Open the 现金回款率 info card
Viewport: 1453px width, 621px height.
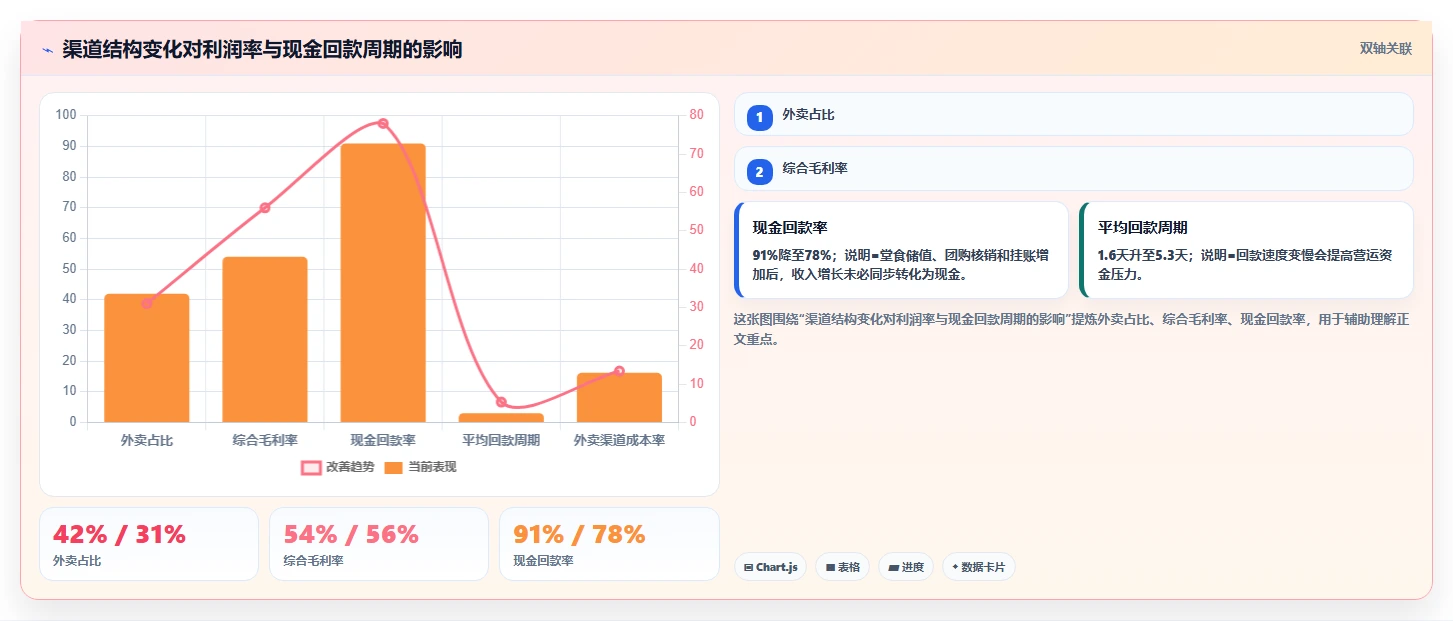click(901, 250)
